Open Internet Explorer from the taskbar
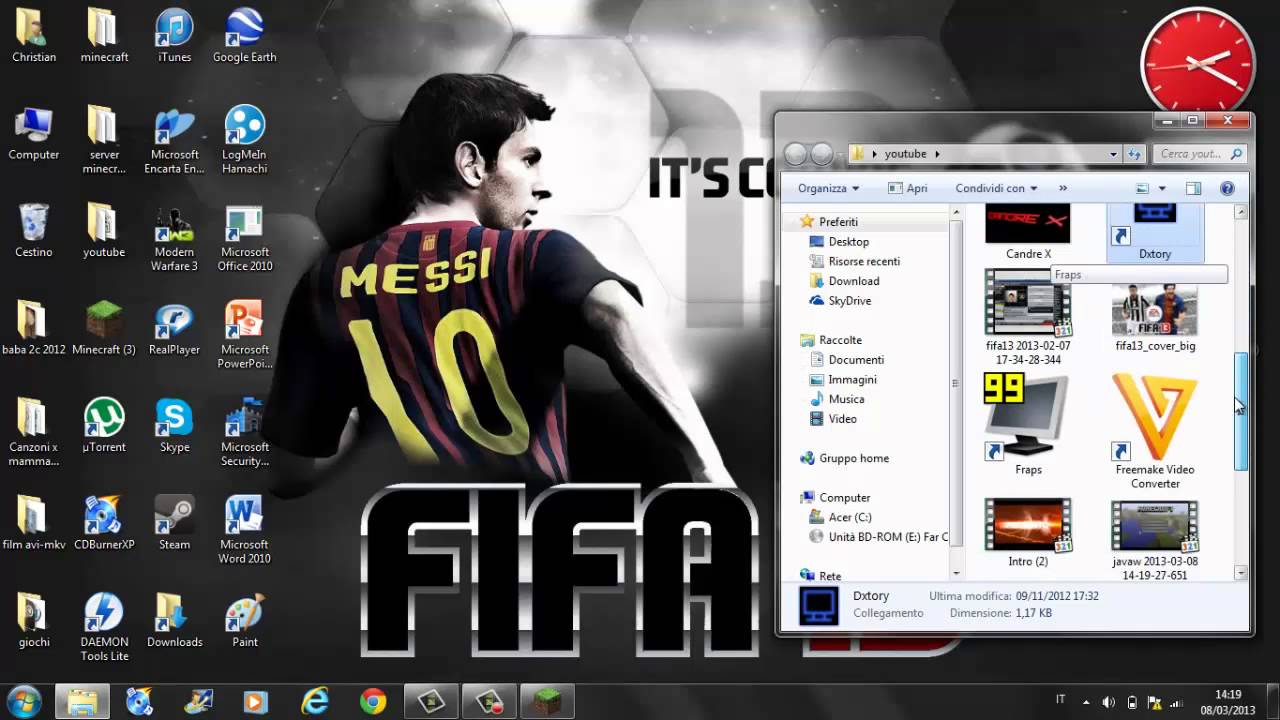The height and width of the screenshot is (720, 1280). click(x=314, y=702)
